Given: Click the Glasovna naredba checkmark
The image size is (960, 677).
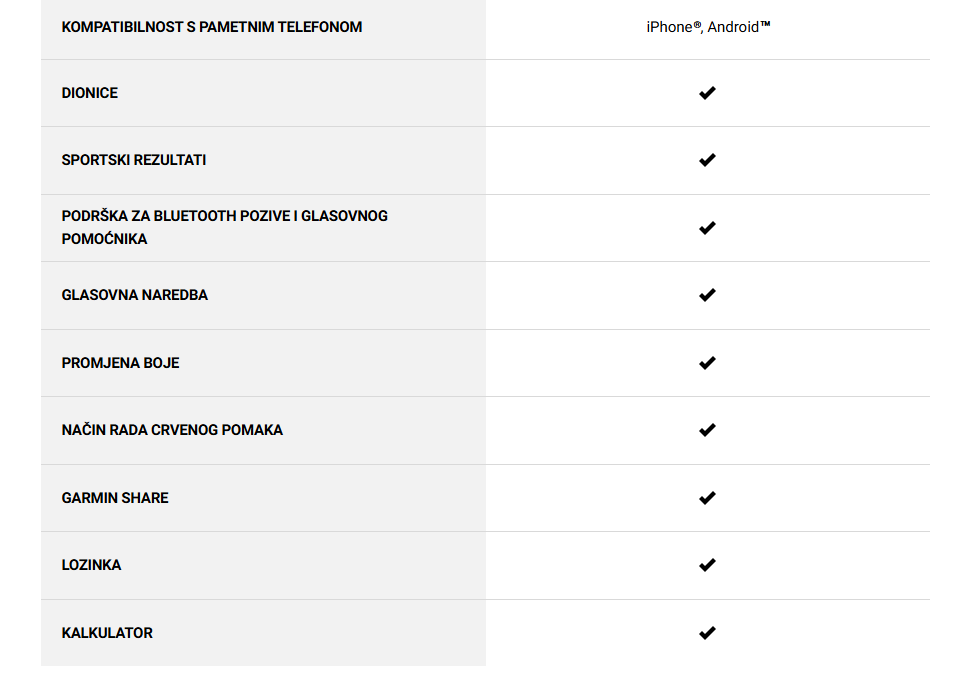Looking at the screenshot, I should pyautogui.click(x=707, y=295).
